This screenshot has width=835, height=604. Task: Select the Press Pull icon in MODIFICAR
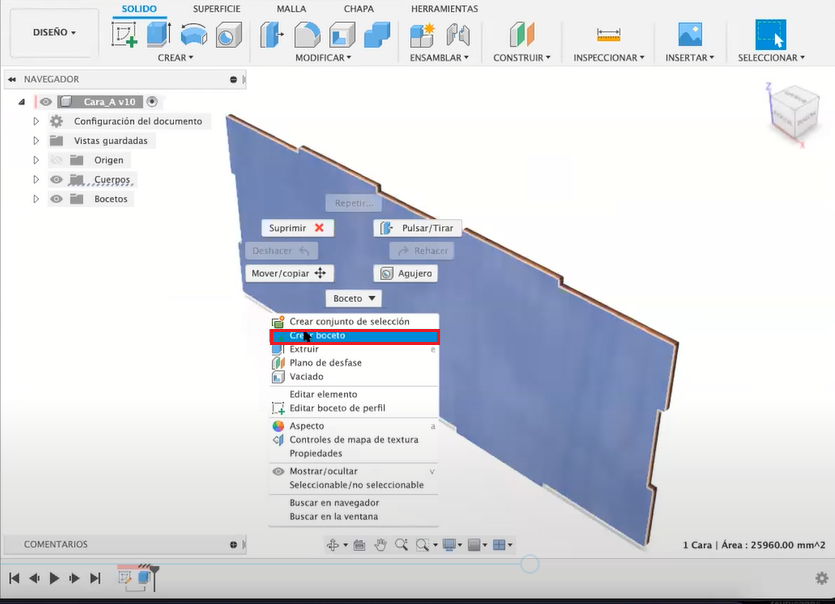click(x=272, y=35)
